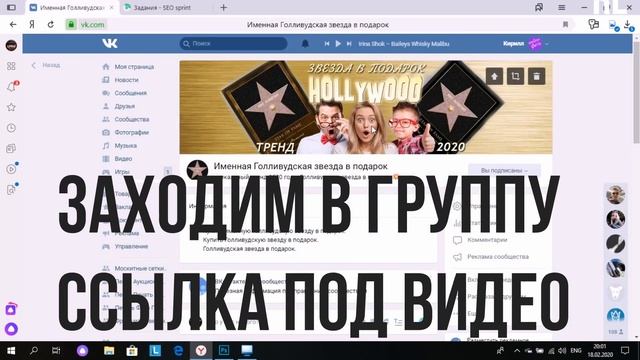Image resolution: width=640 pixels, height=360 pixels.
Task: Open Кирилл profile dropdown menu
Action: [x=525, y=44]
